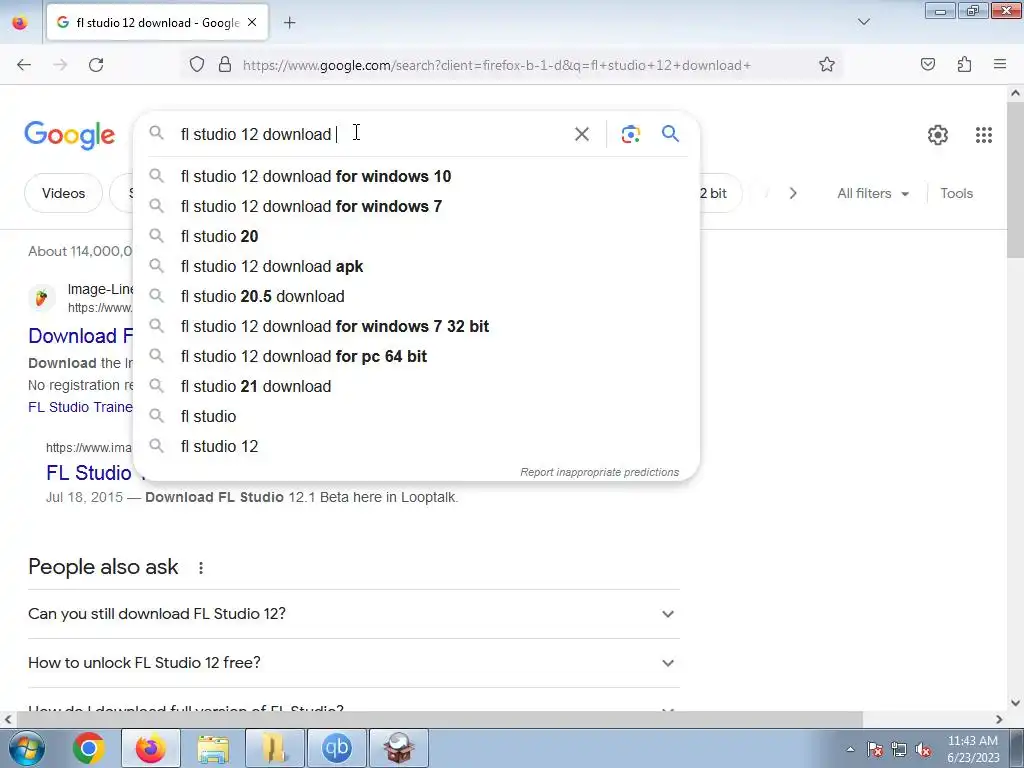Click the vertical scrollbar down arrow
Screen dimensions: 1024x768
[x=1015, y=703]
